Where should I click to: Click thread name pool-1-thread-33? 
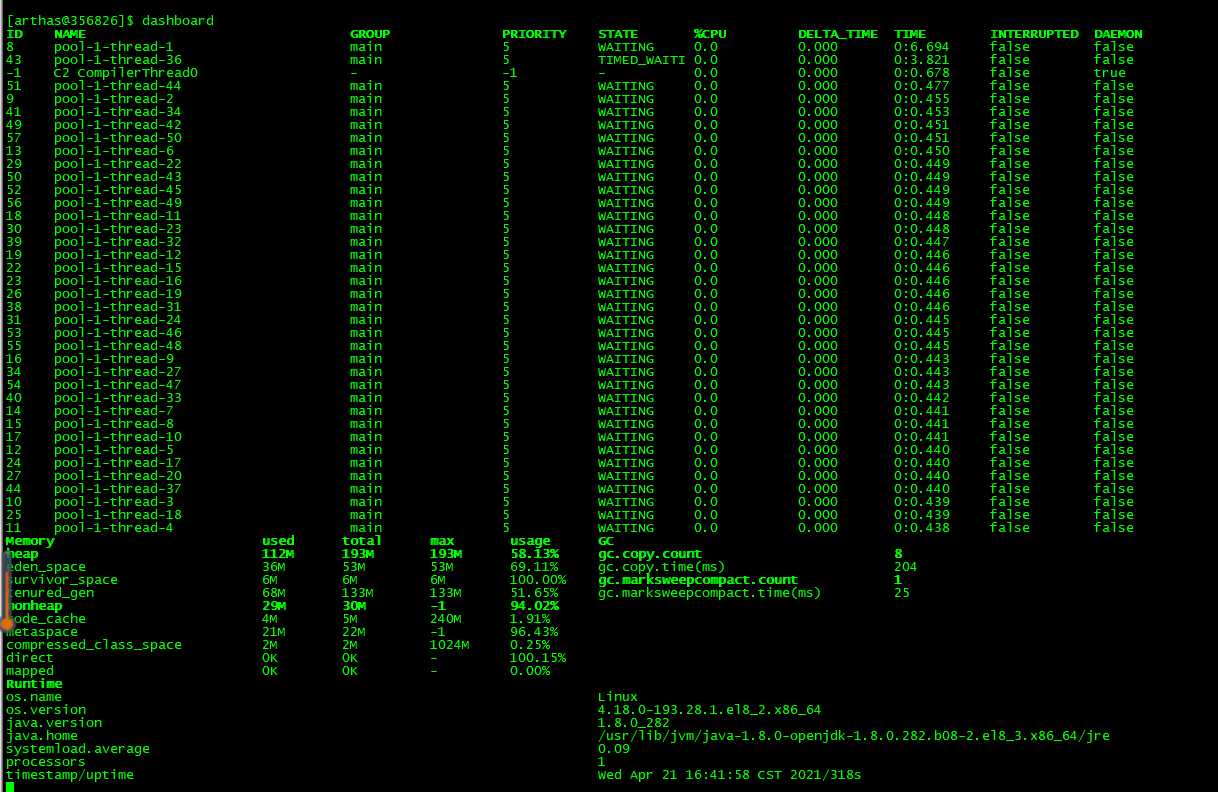click(118, 398)
